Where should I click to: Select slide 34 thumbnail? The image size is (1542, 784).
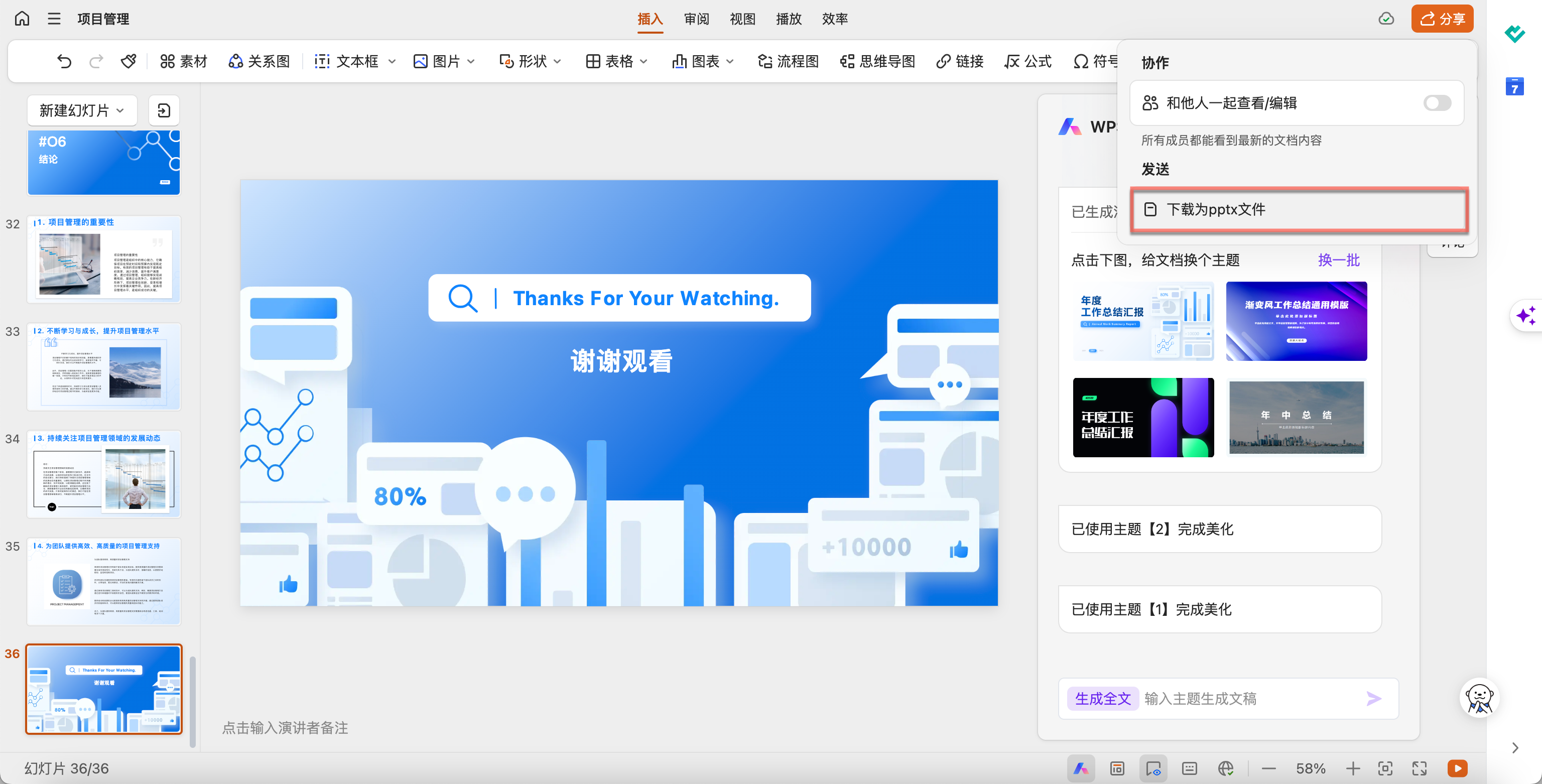coord(103,473)
